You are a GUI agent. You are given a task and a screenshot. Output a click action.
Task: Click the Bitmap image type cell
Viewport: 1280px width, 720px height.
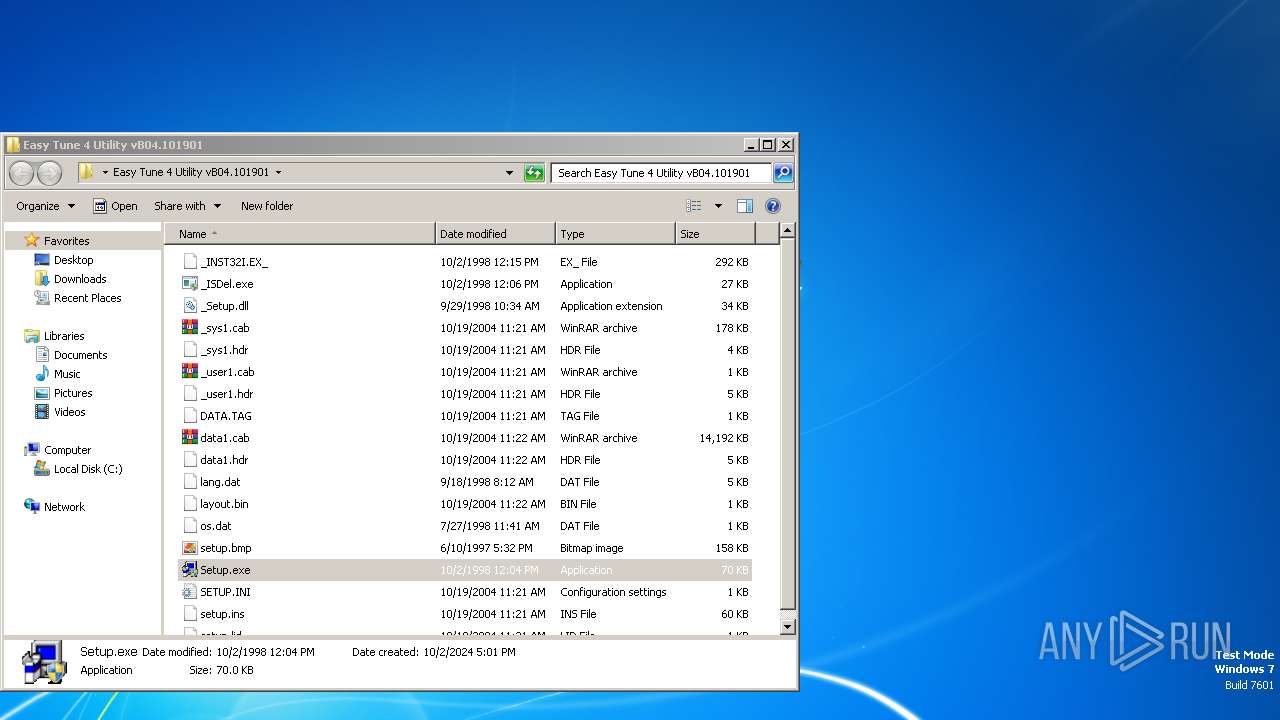point(592,548)
